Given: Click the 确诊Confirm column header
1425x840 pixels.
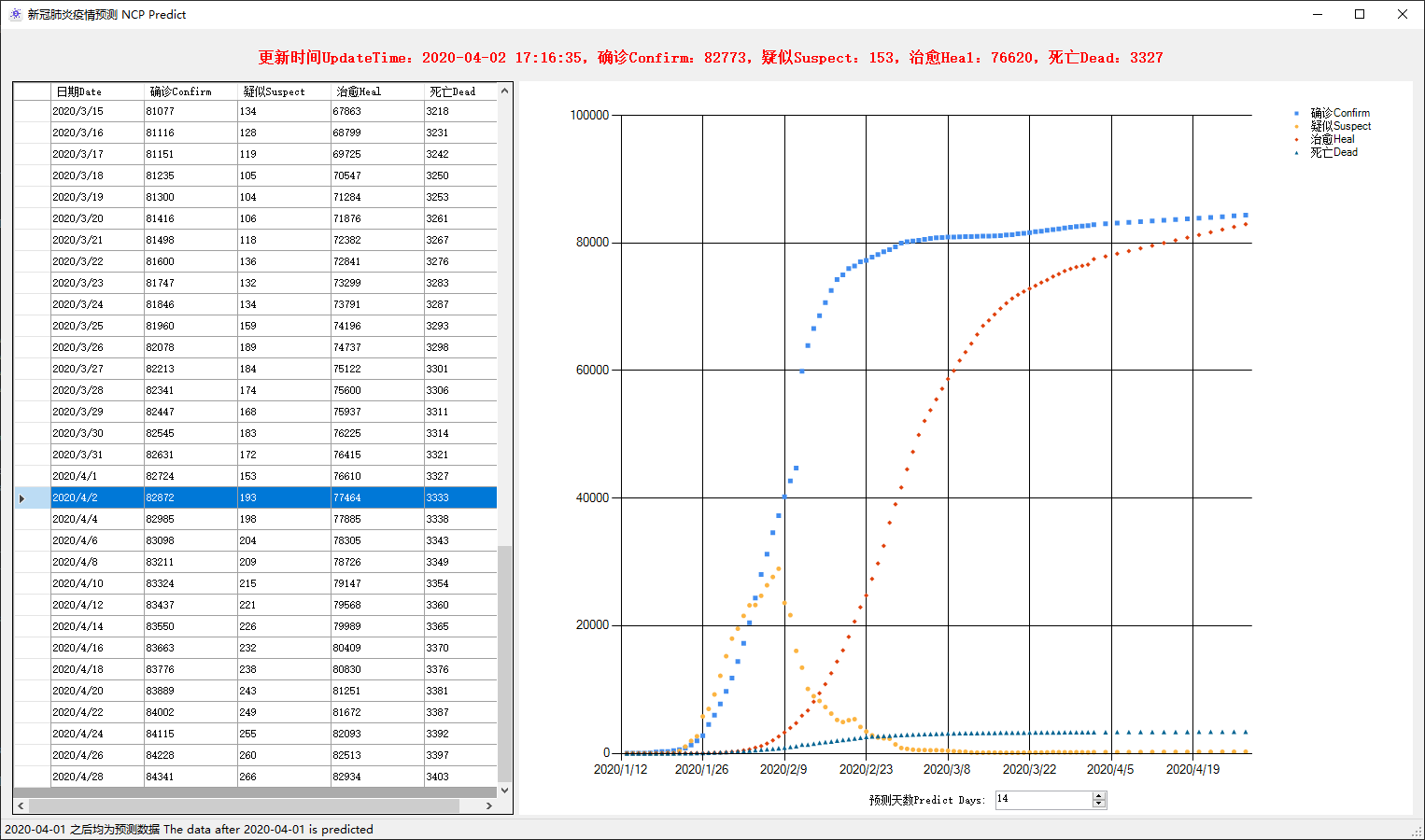Looking at the screenshot, I should [x=190, y=91].
